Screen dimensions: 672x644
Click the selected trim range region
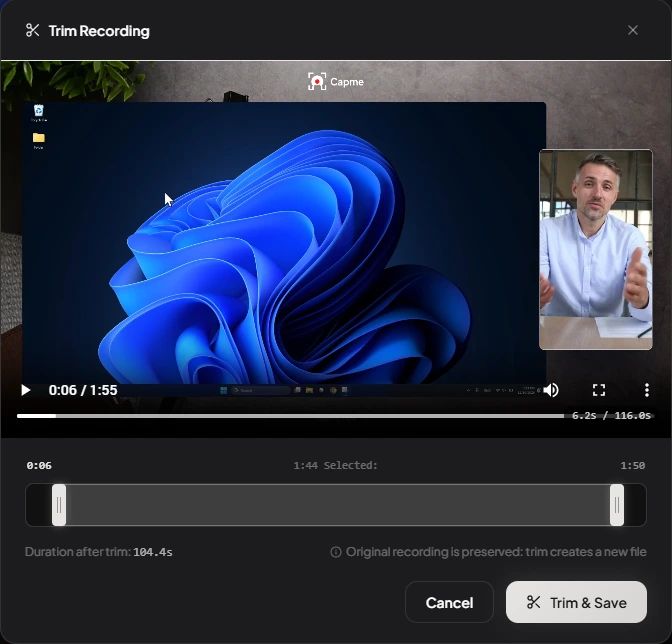click(x=338, y=505)
